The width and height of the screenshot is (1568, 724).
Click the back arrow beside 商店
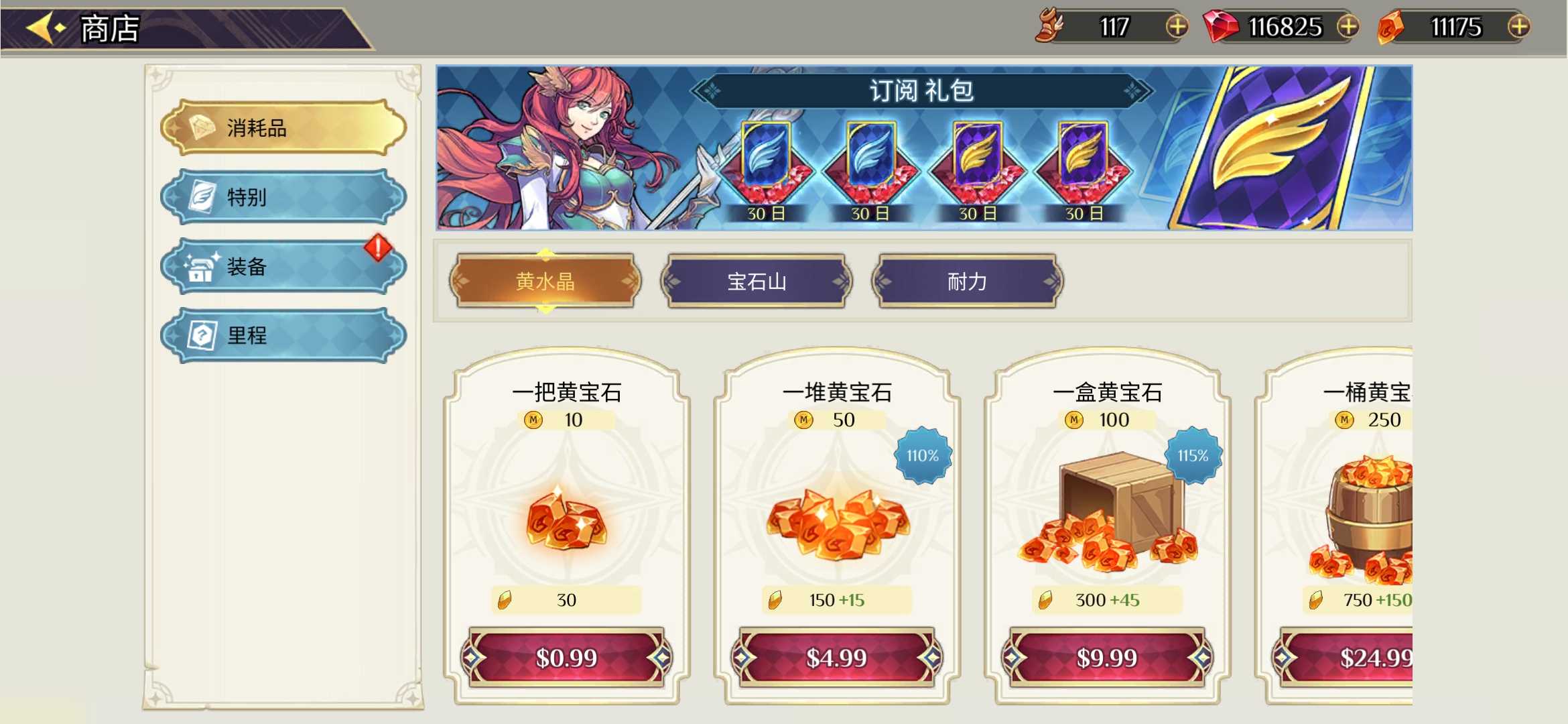pyautogui.click(x=46, y=28)
